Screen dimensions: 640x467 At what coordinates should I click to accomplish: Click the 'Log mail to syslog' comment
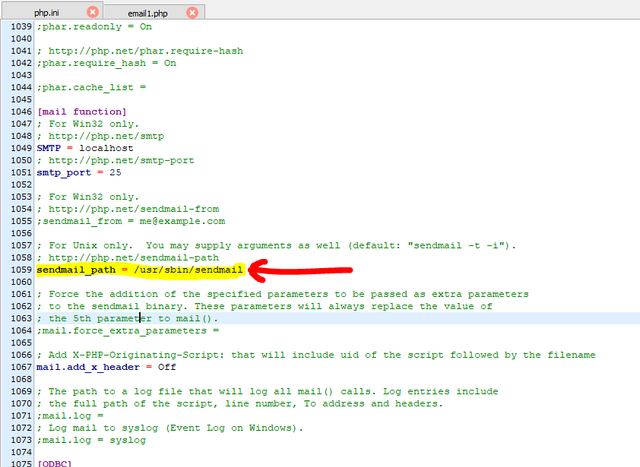tap(170, 428)
